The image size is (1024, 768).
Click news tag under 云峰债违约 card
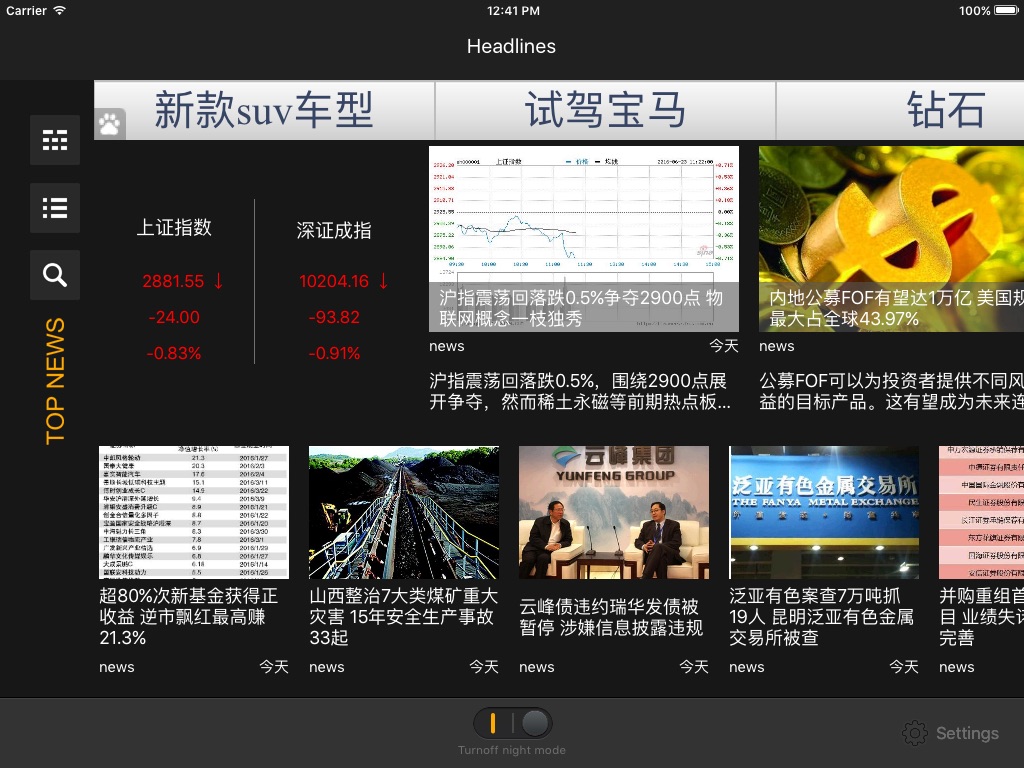pos(537,667)
